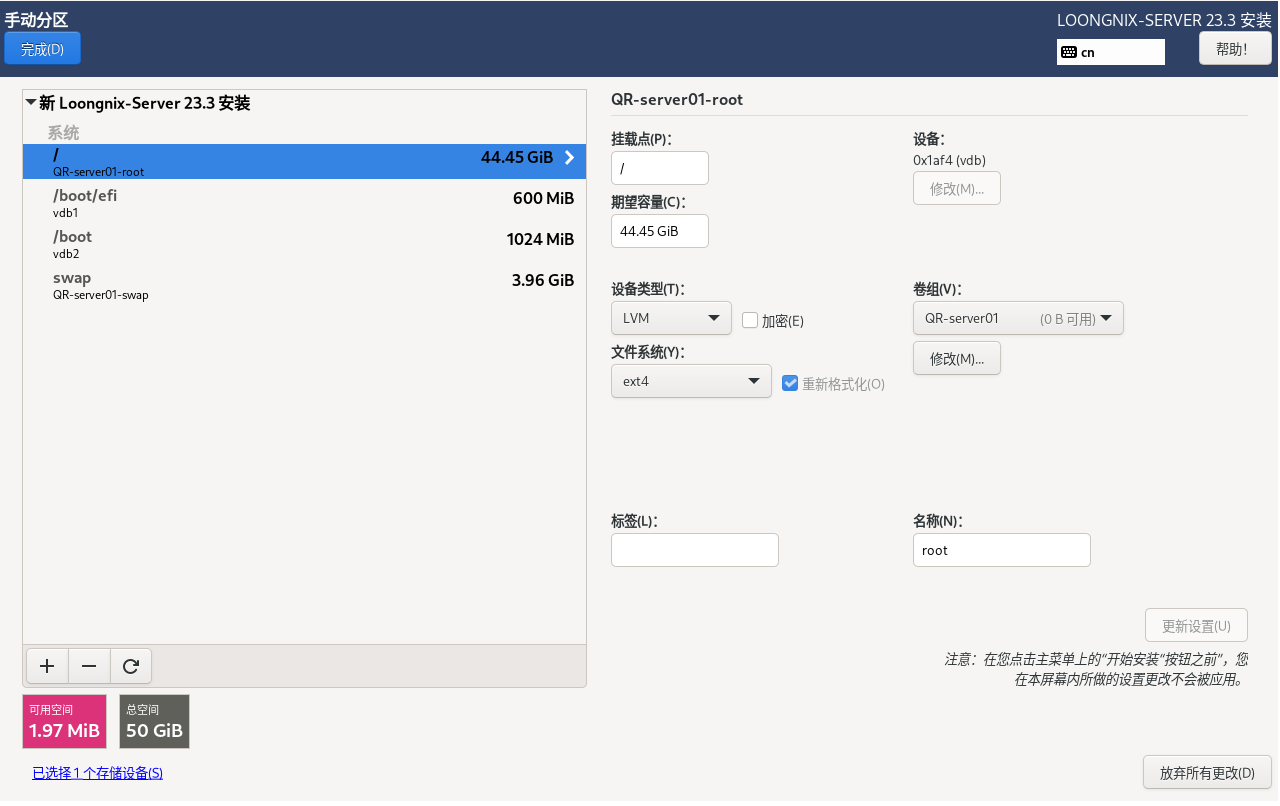
Task: Click the 名称(N) field containing root
Action: point(1002,550)
